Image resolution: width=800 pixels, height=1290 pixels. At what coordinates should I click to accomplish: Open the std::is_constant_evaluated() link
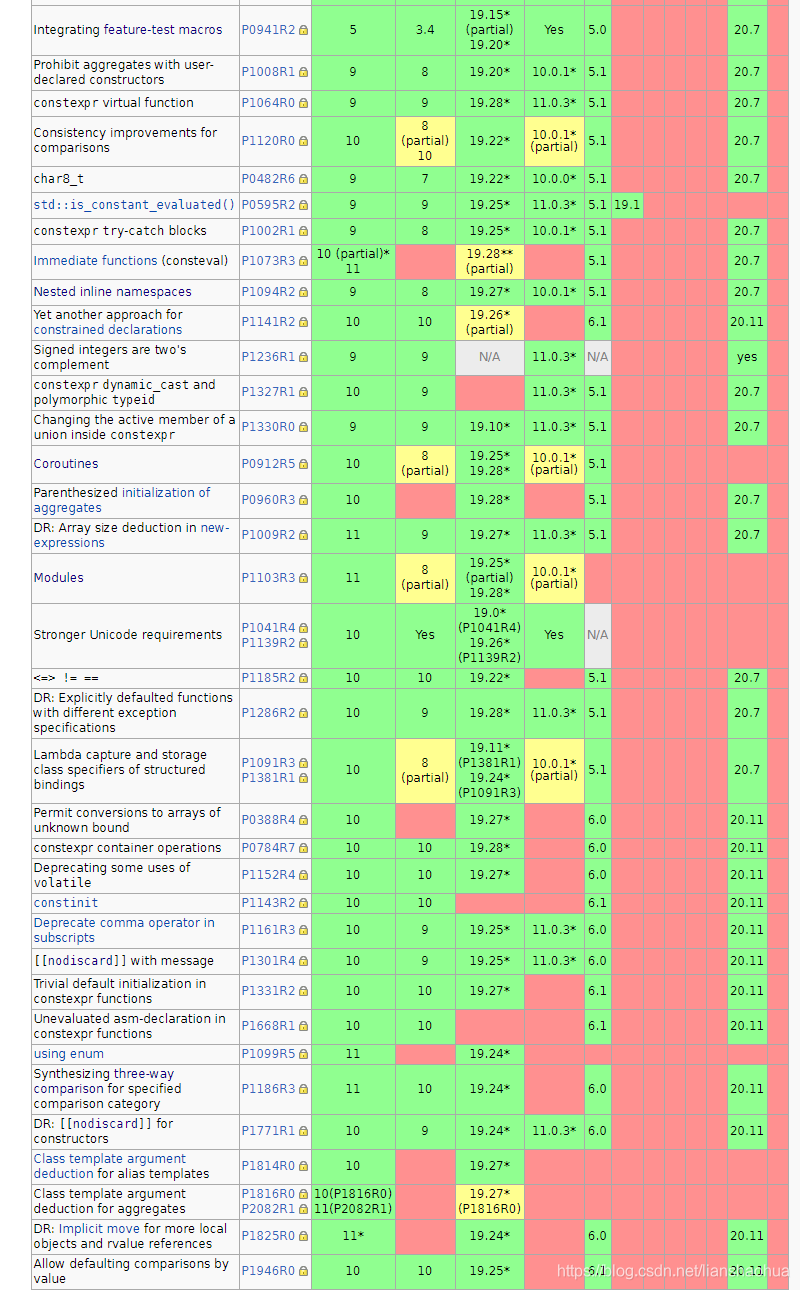(134, 205)
